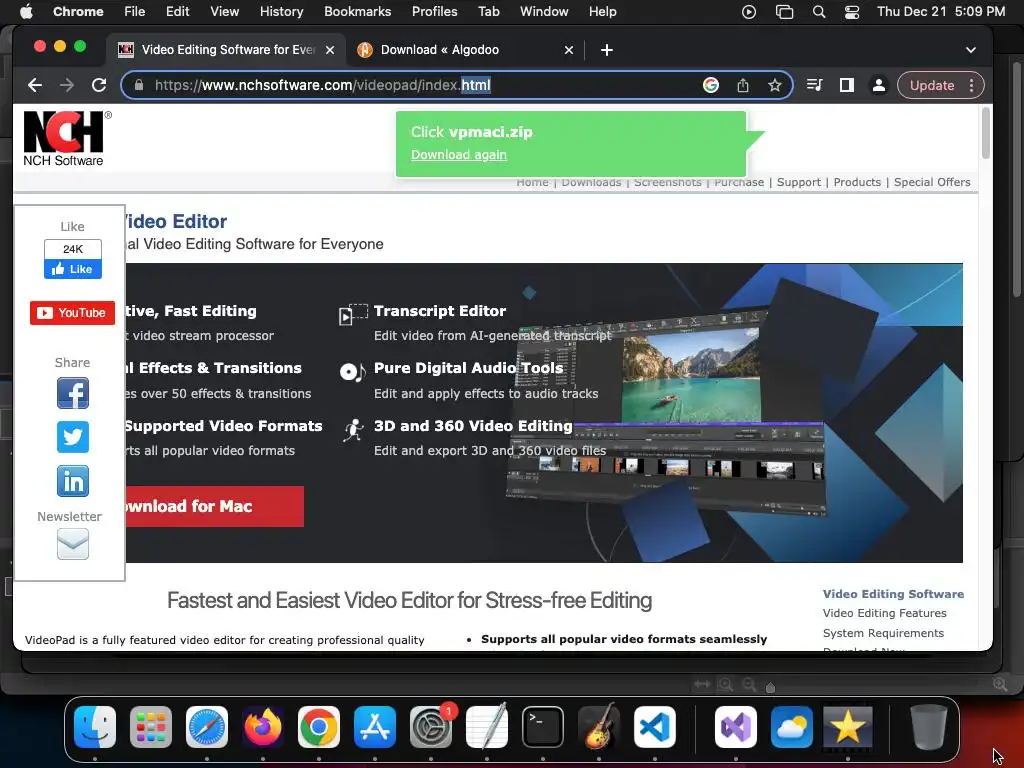Expand the tab search chevron
The height and width of the screenshot is (768, 1024).
pyautogui.click(x=970, y=50)
